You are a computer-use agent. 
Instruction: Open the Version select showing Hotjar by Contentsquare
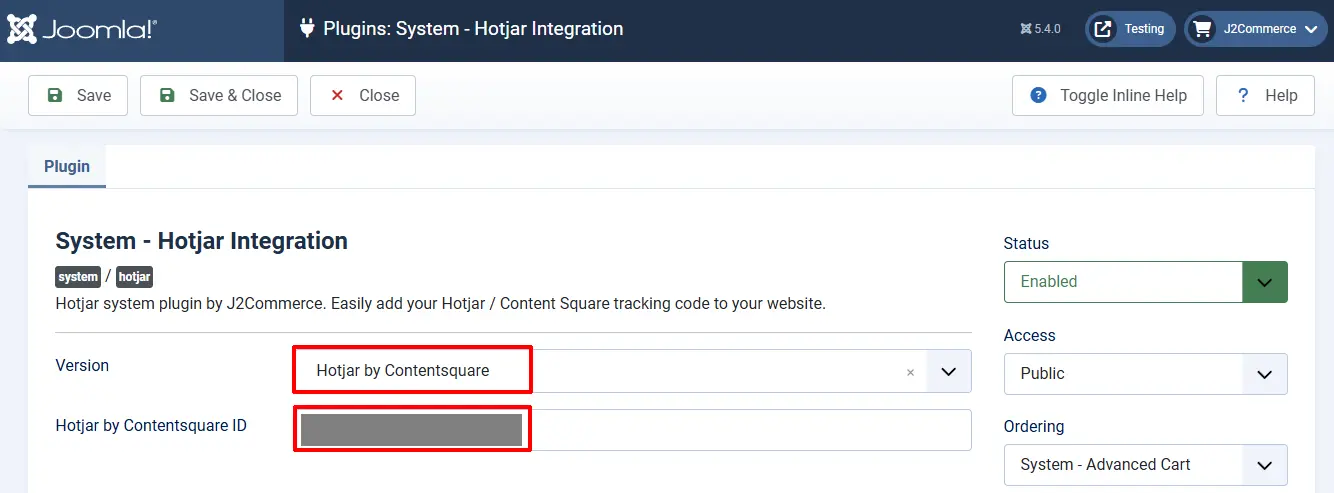[x=631, y=371]
